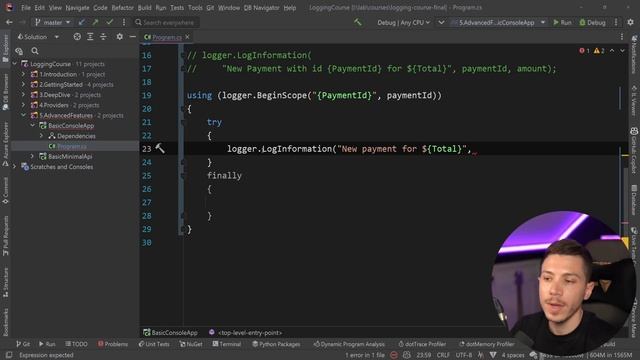Expand the Dependencies node

click(x=41, y=136)
